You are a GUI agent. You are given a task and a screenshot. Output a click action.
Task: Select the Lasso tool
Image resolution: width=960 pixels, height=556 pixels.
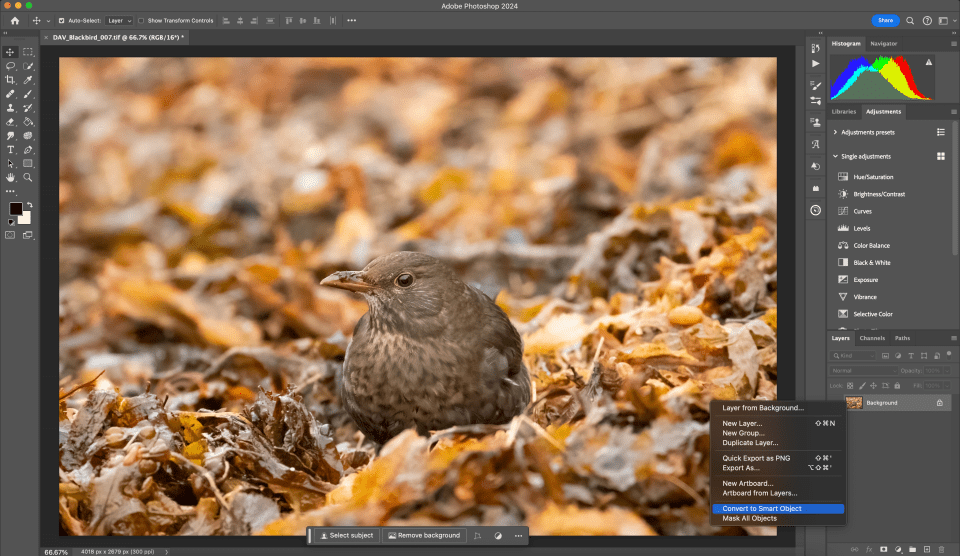(10, 66)
